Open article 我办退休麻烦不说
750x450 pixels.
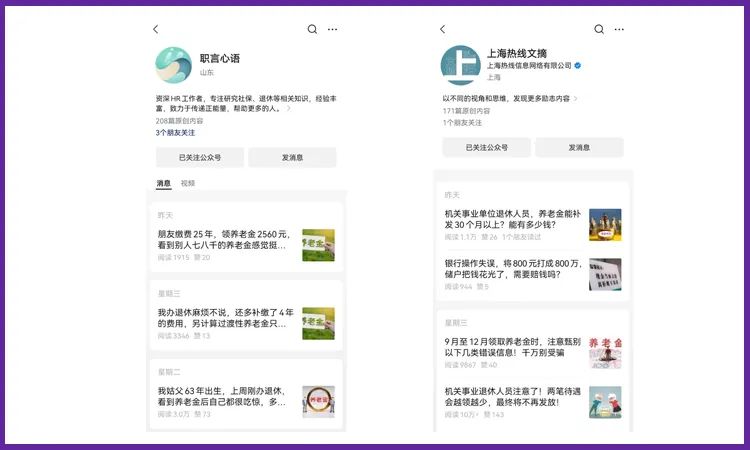[x=226, y=318]
